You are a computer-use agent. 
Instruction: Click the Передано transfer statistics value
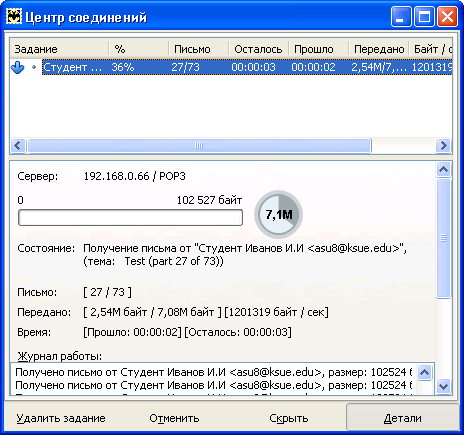[x=206, y=312]
